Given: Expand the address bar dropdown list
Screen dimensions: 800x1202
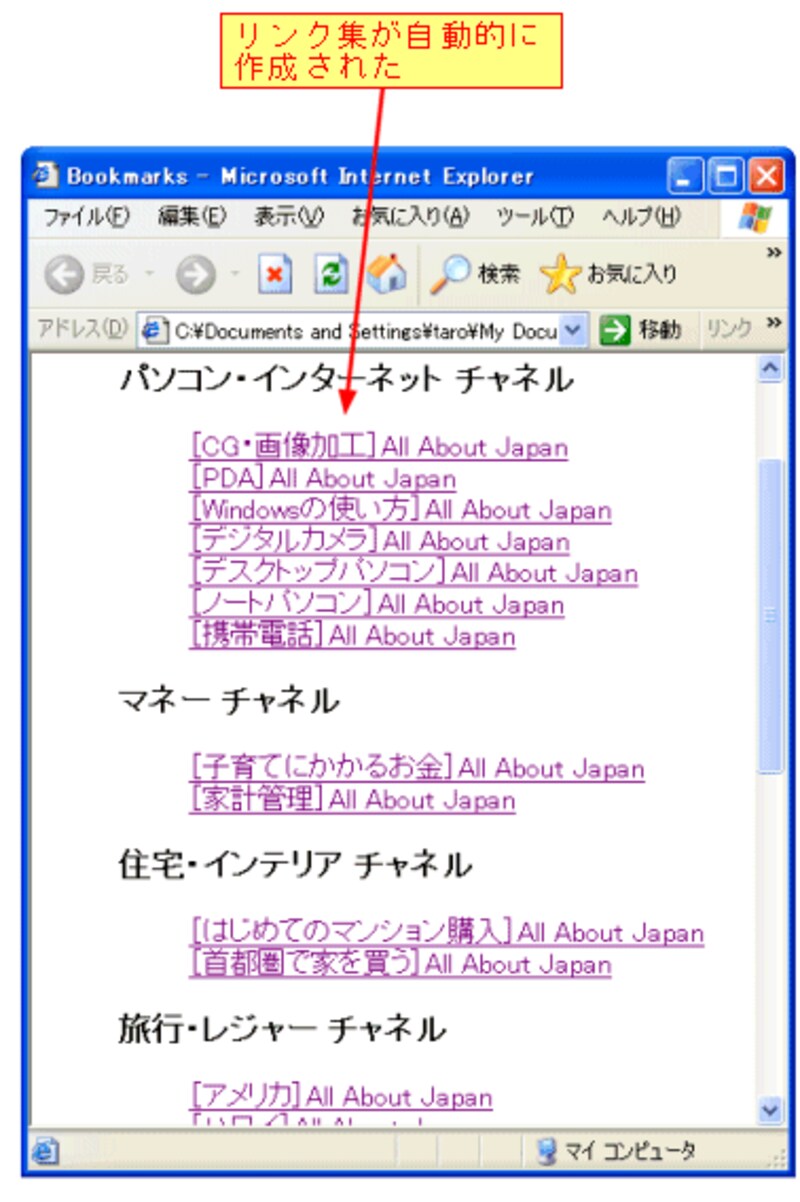Looking at the screenshot, I should coord(573,330).
